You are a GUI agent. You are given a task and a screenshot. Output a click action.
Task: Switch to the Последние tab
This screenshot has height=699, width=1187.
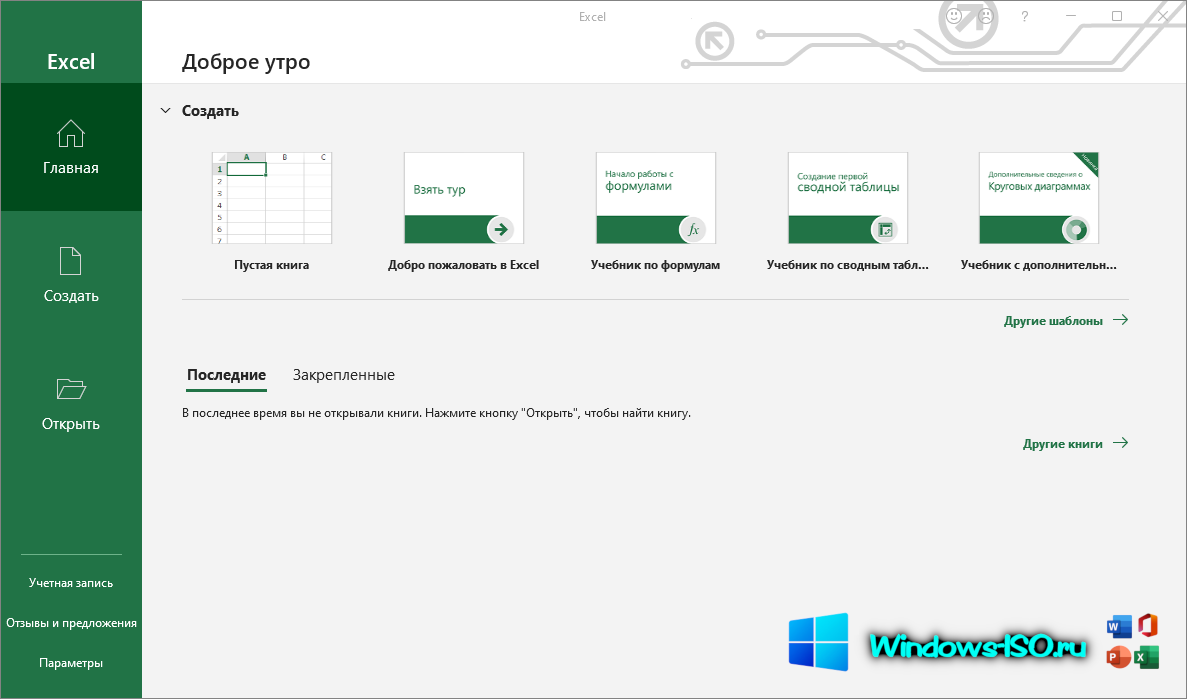[226, 375]
